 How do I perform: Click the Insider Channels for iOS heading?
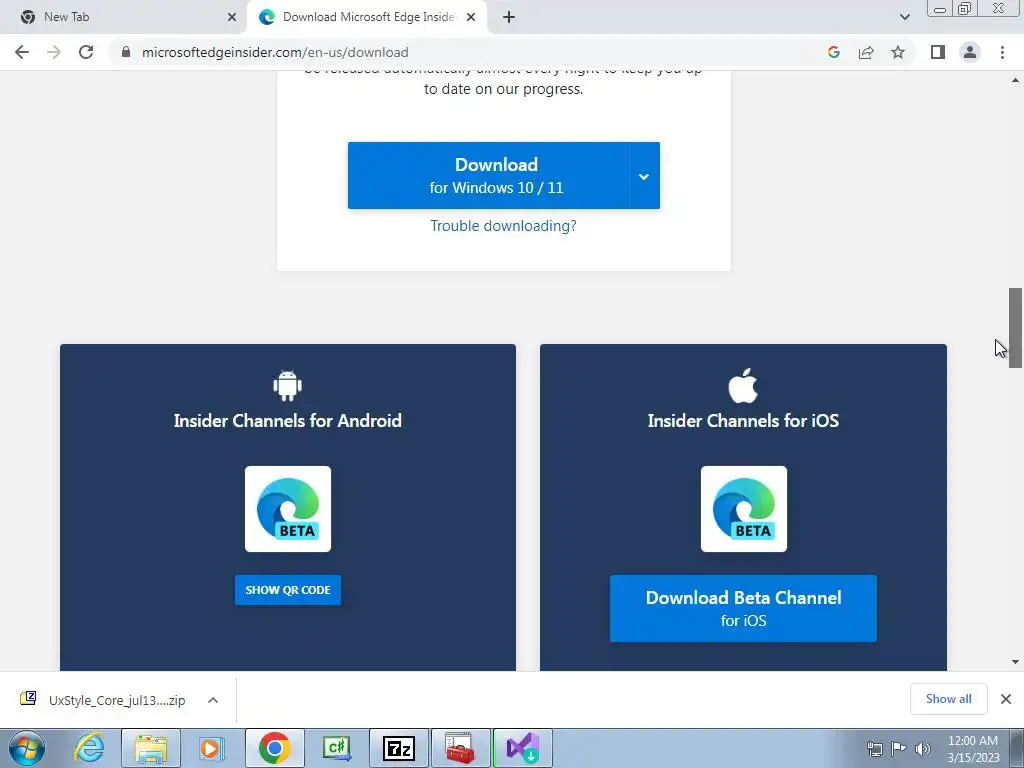[x=743, y=421]
